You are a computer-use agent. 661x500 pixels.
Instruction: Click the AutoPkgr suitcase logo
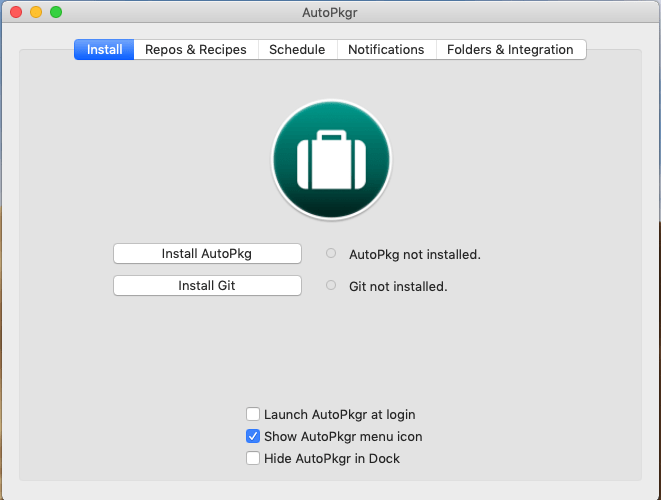(331, 160)
